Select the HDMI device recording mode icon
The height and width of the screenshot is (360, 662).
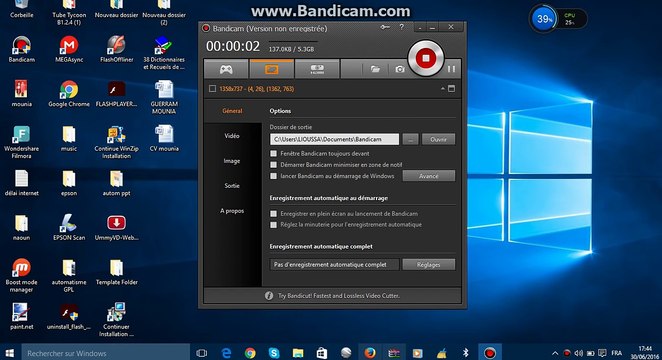pyautogui.click(x=317, y=69)
